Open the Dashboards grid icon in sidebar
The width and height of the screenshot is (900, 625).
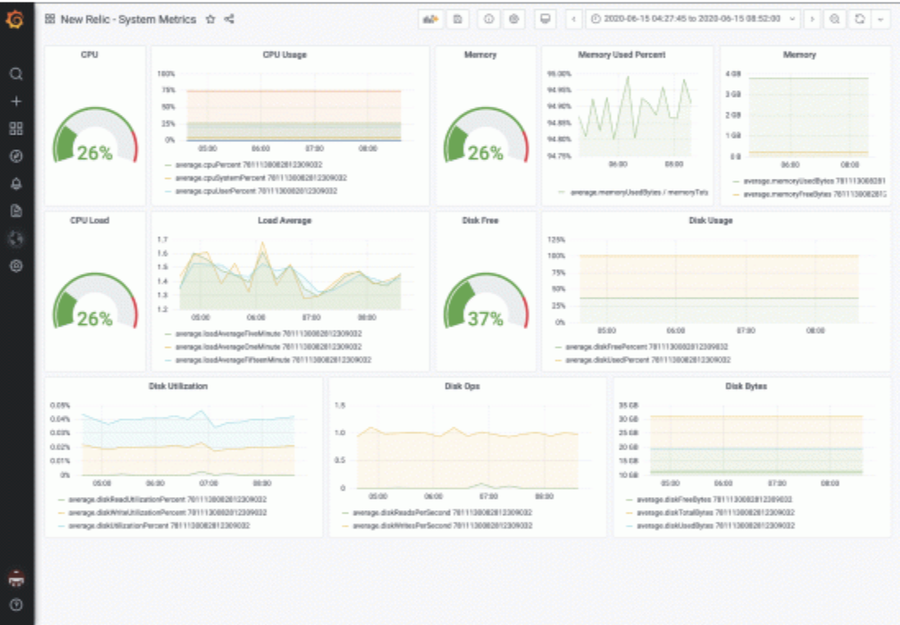(16, 129)
